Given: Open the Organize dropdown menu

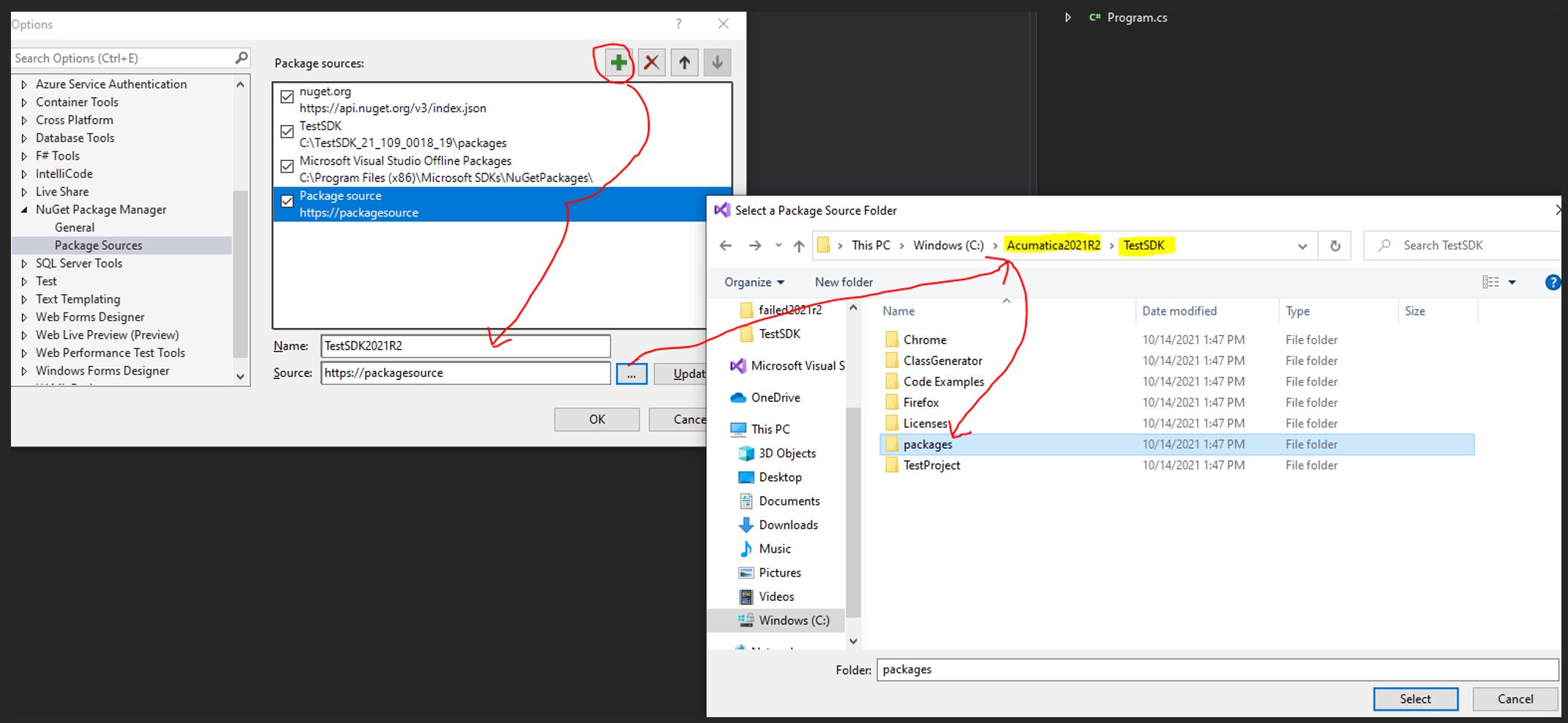Looking at the screenshot, I should coord(754,282).
